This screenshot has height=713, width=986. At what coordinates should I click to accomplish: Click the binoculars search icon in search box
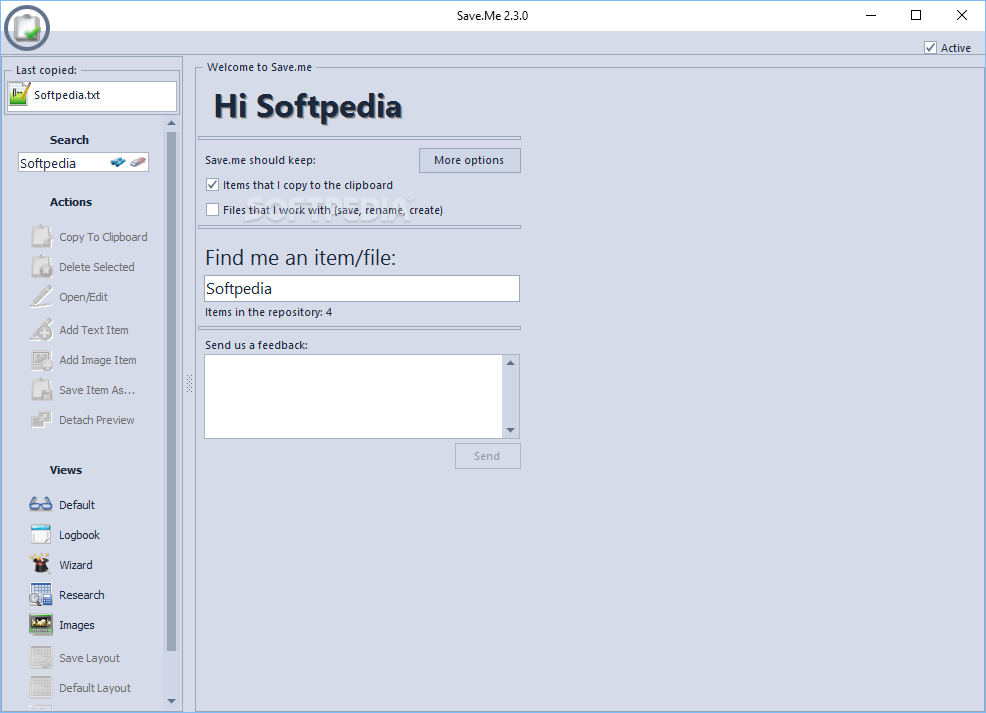pyautogui.click(x=118, y=162)
